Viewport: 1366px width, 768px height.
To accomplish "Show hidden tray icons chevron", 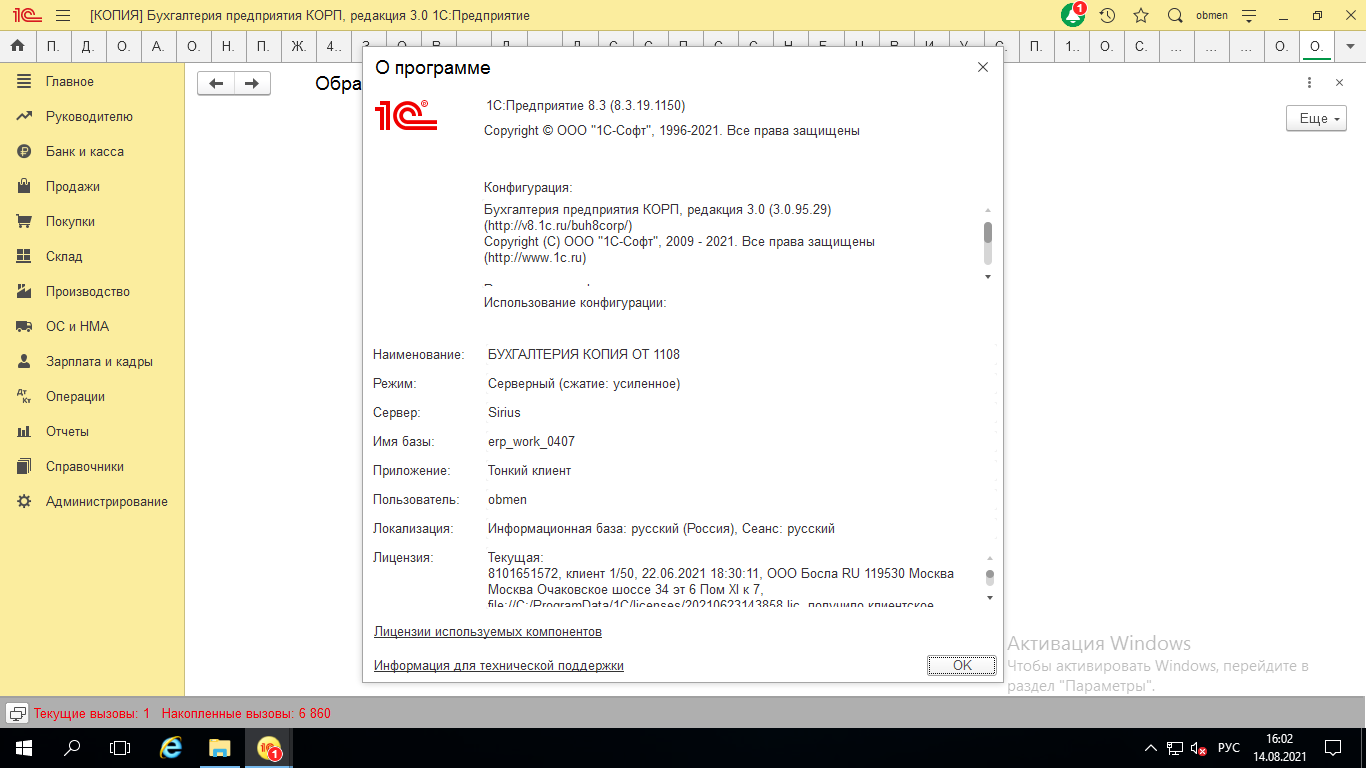I will (x=1151, y=748).
